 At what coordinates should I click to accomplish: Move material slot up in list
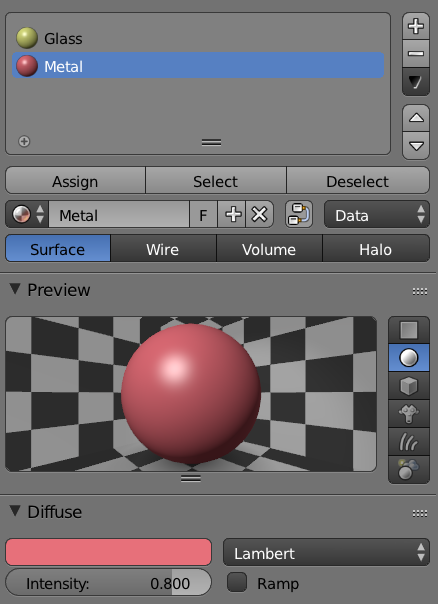click(x=416, y=118)
